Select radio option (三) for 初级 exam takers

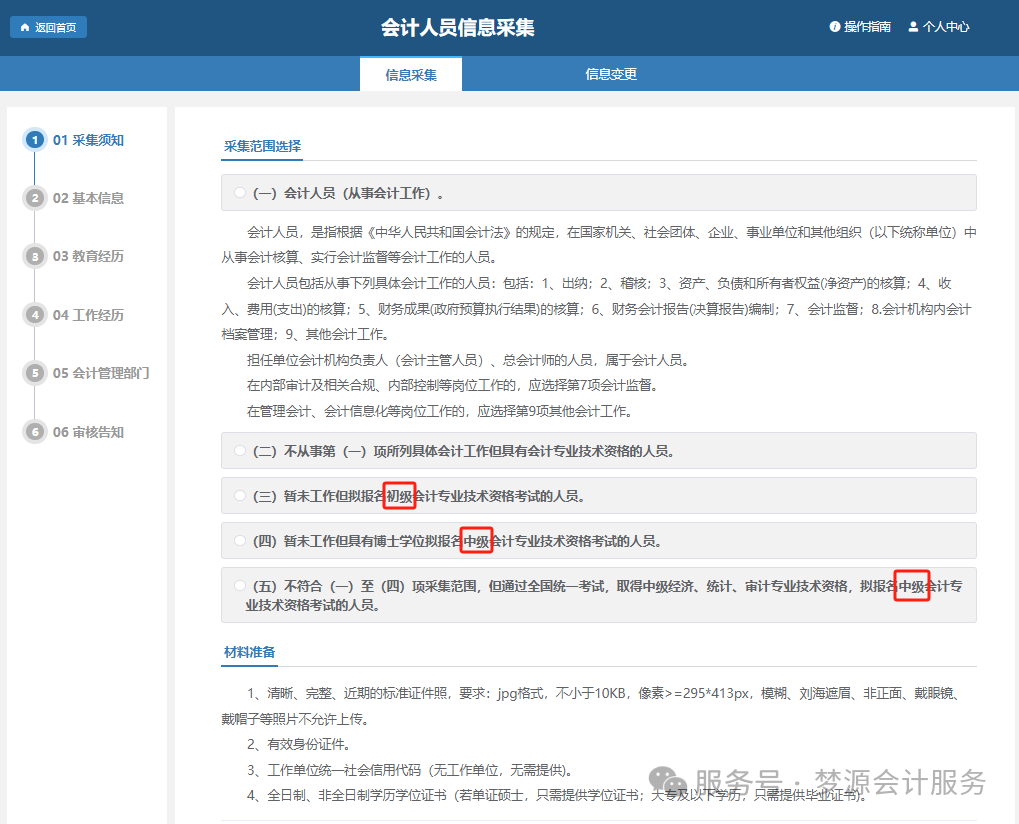pos(240,495)
